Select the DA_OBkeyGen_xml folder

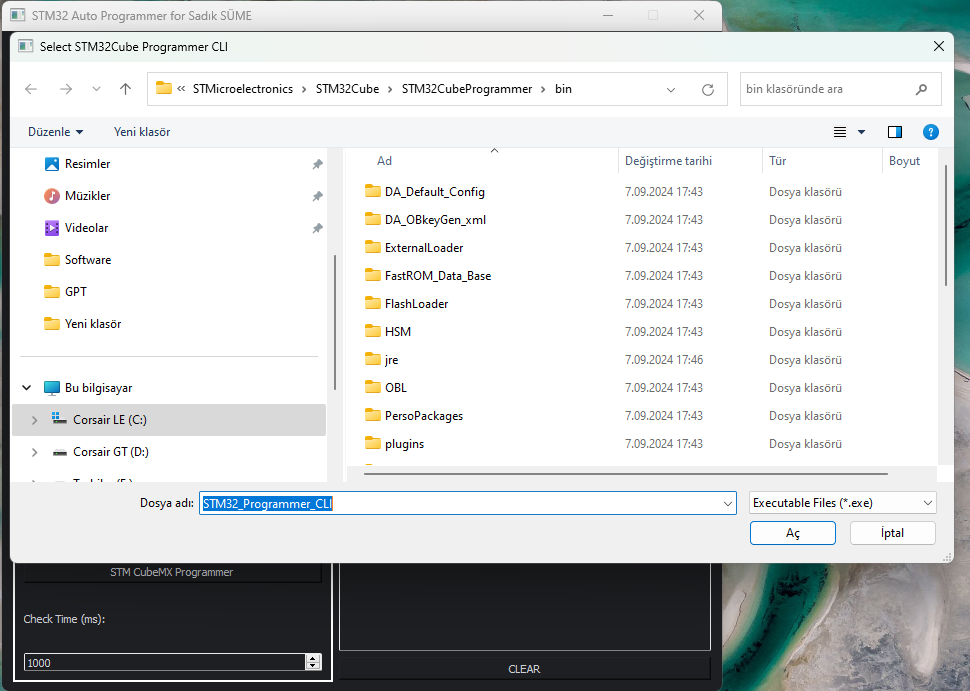click(x=435, y=220)
